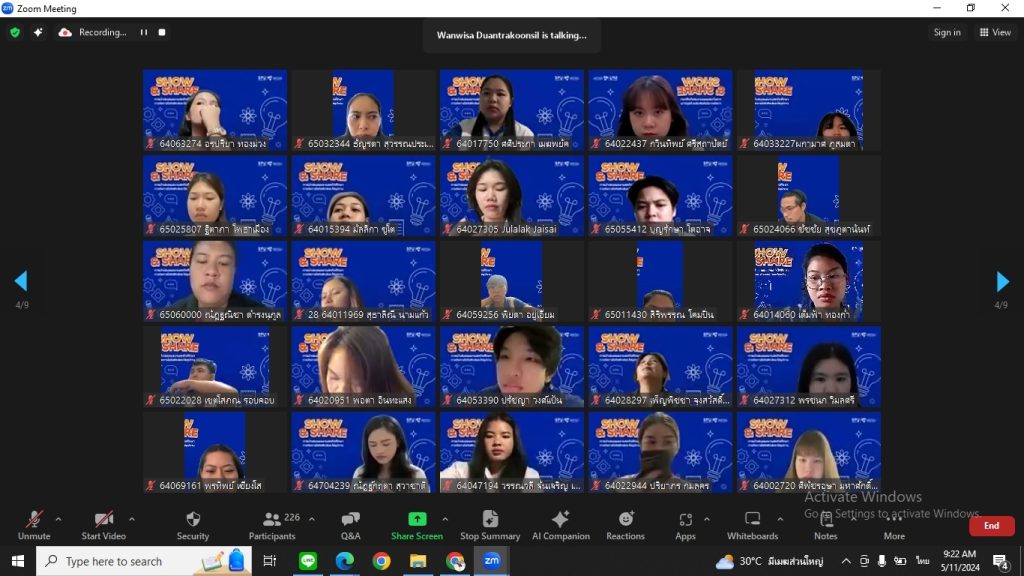Open the More options menu
1024x576 pixels.
click(894, 525)
